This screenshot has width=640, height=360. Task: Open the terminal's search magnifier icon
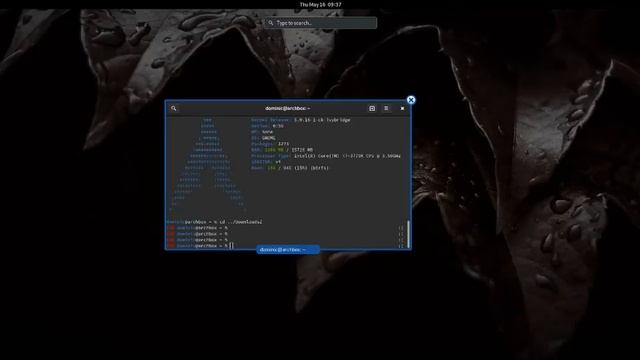coord(174,109)
